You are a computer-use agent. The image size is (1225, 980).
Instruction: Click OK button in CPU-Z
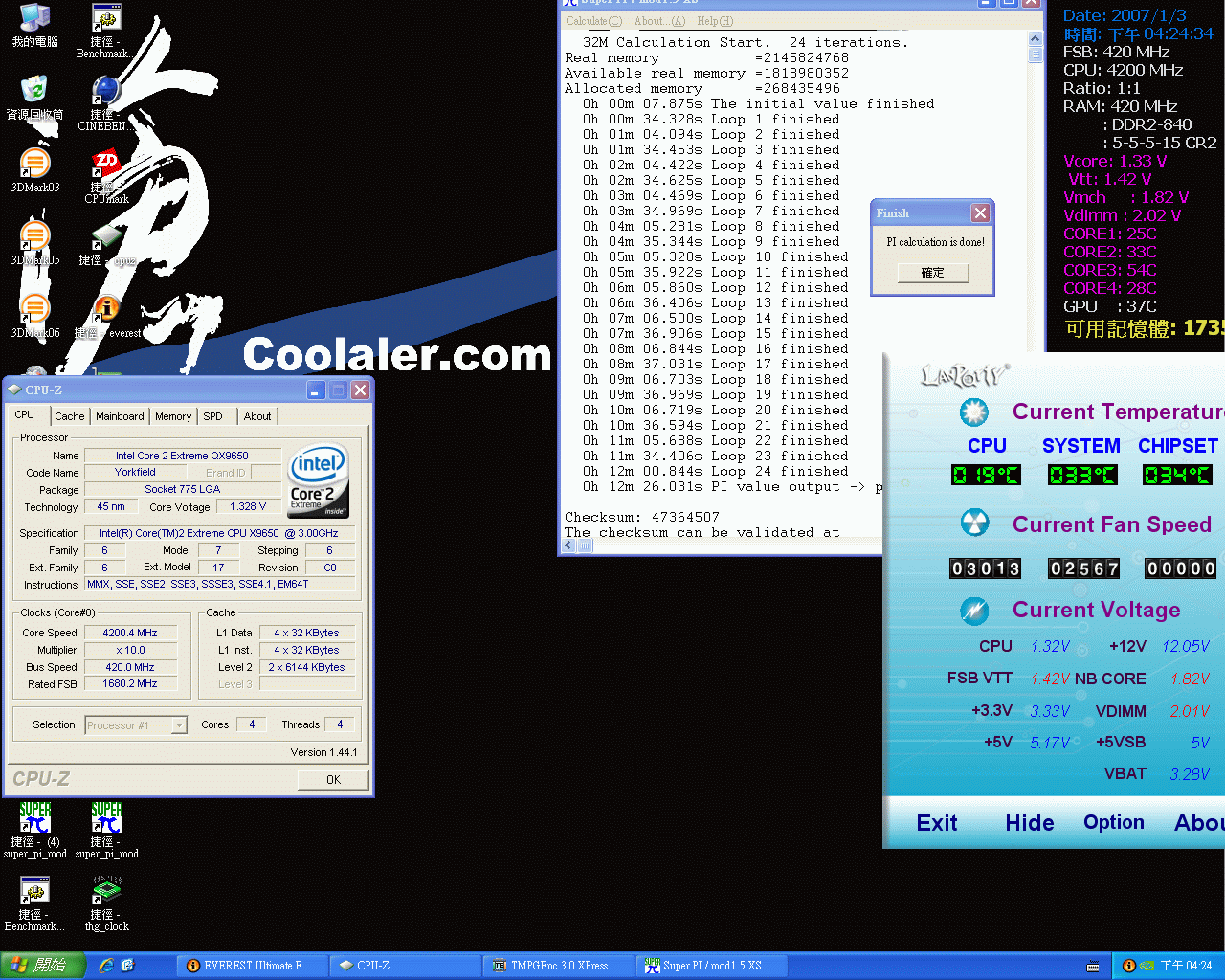pyautogui.click(x=333, y=780)
